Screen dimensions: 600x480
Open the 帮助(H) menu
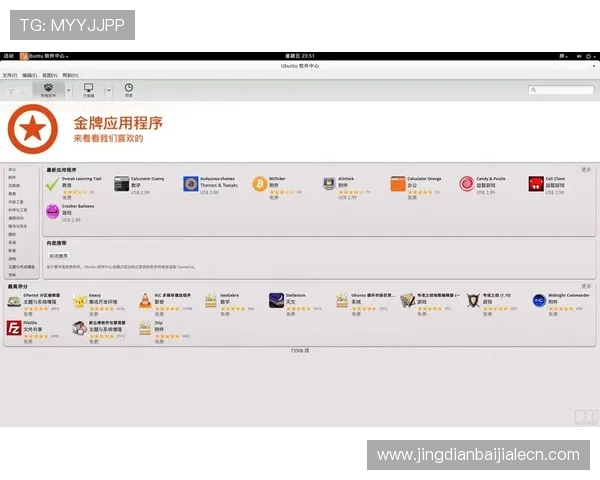point(70,75)
